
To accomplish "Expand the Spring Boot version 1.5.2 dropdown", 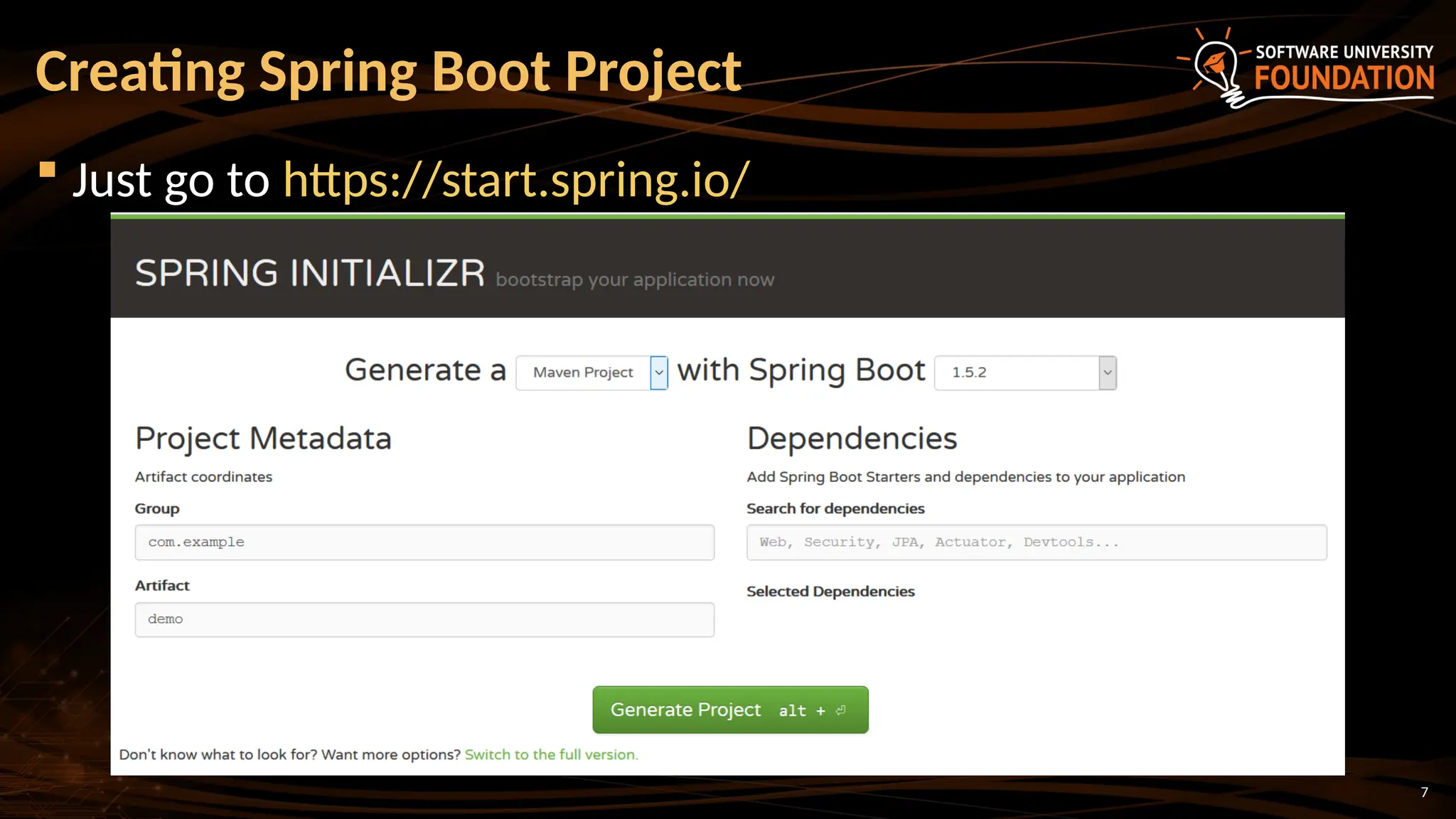I will pyautogui.click(x=1017, y=373).
